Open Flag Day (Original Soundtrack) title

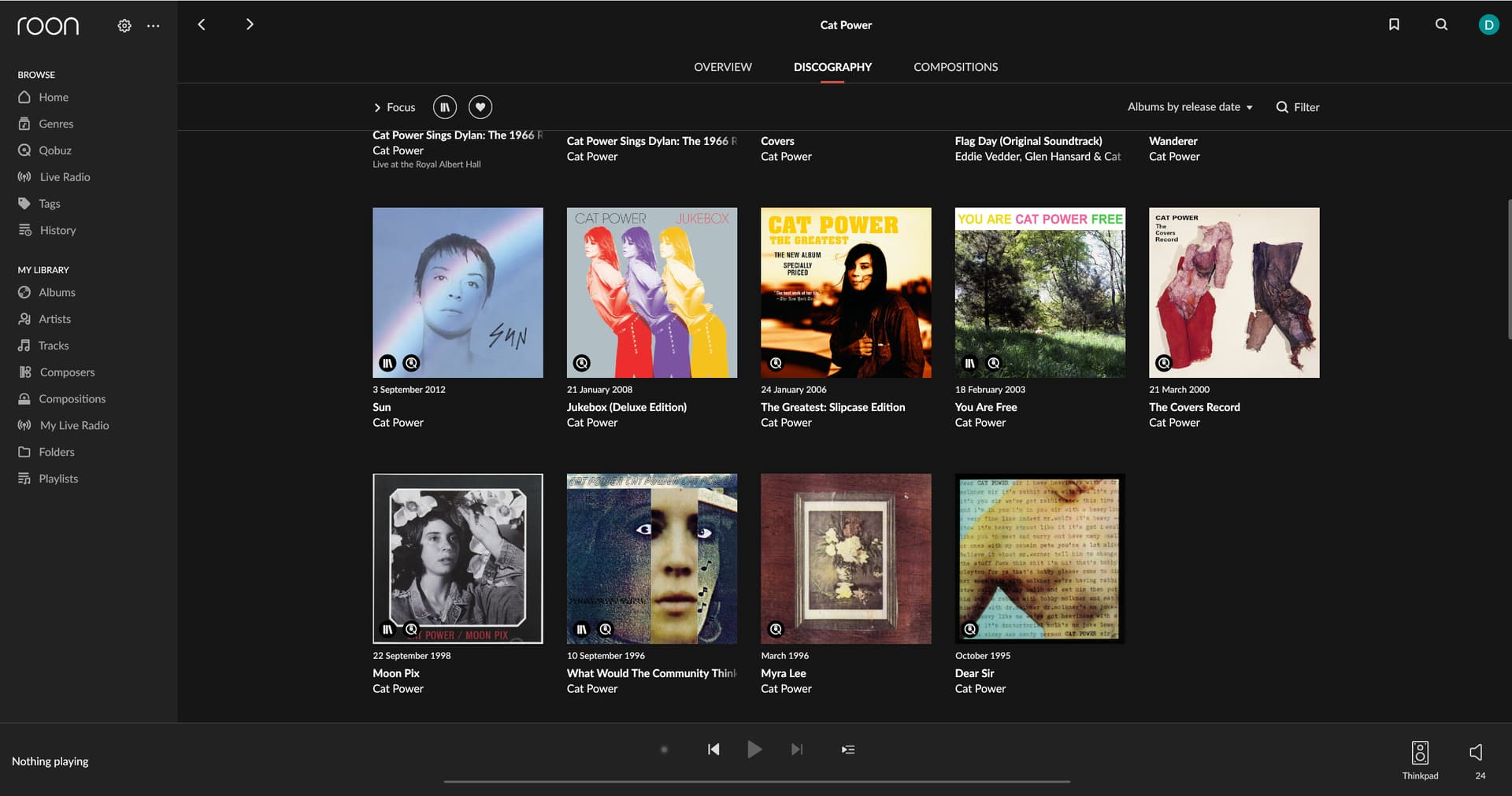tap(1028, 141)
